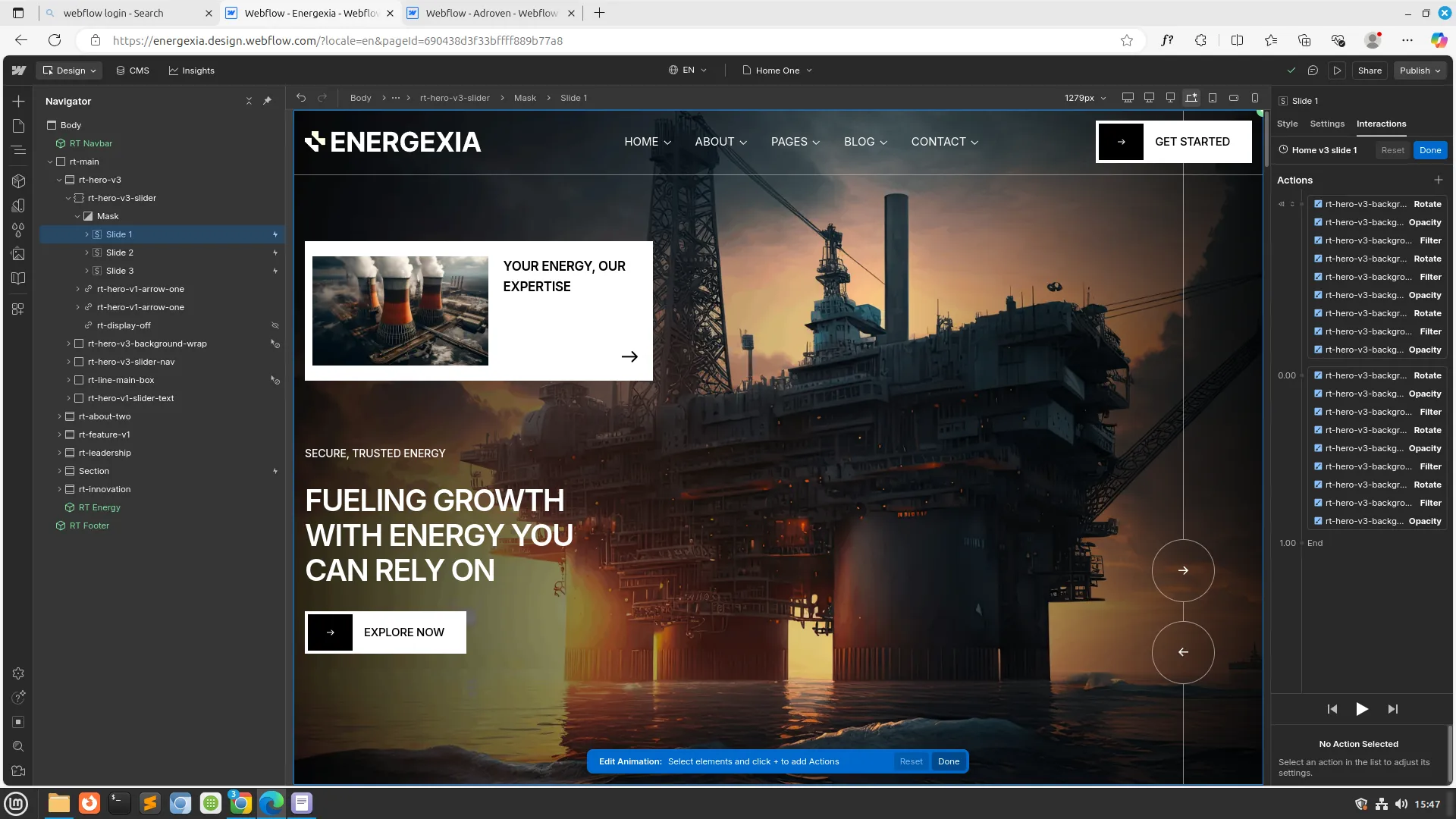Play the animation preview
This screenshot has height=819, width=1456.
point(1362,709)
